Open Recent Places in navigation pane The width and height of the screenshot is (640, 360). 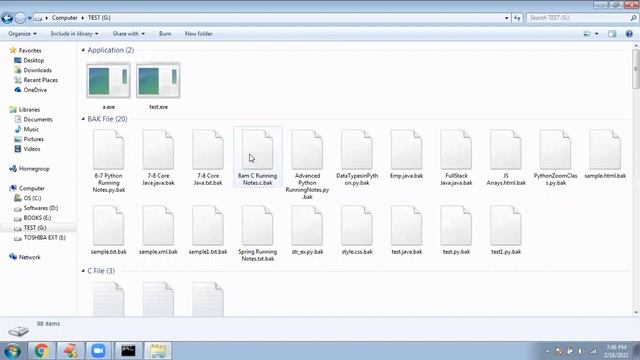tap(36, 80)
